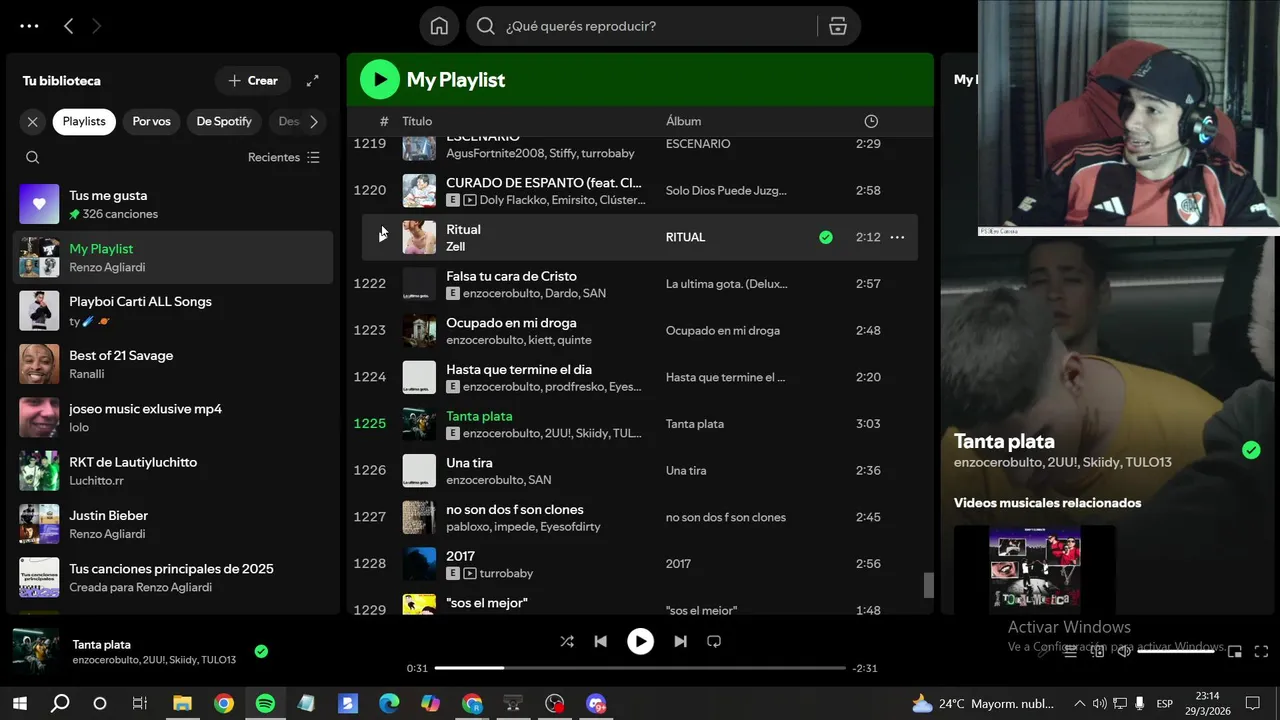Viewport: 1280px width, 720px height.
Task: Click the video icon on the 2017 row
Action: 470,573
